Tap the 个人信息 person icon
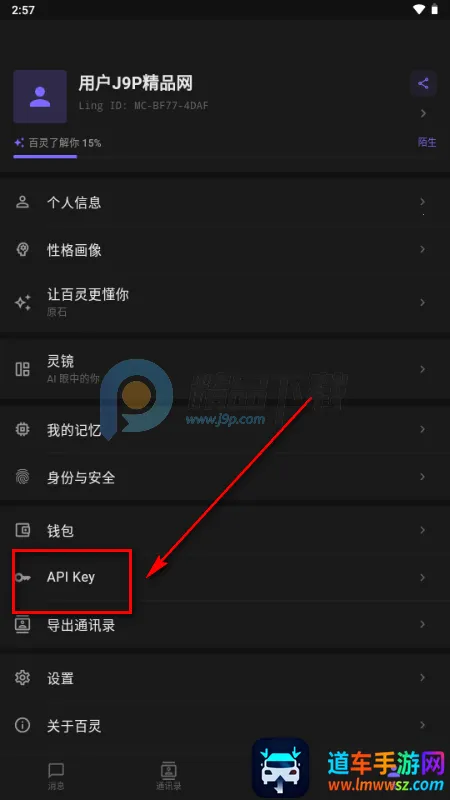450x800 pixels. coord(22,202)
